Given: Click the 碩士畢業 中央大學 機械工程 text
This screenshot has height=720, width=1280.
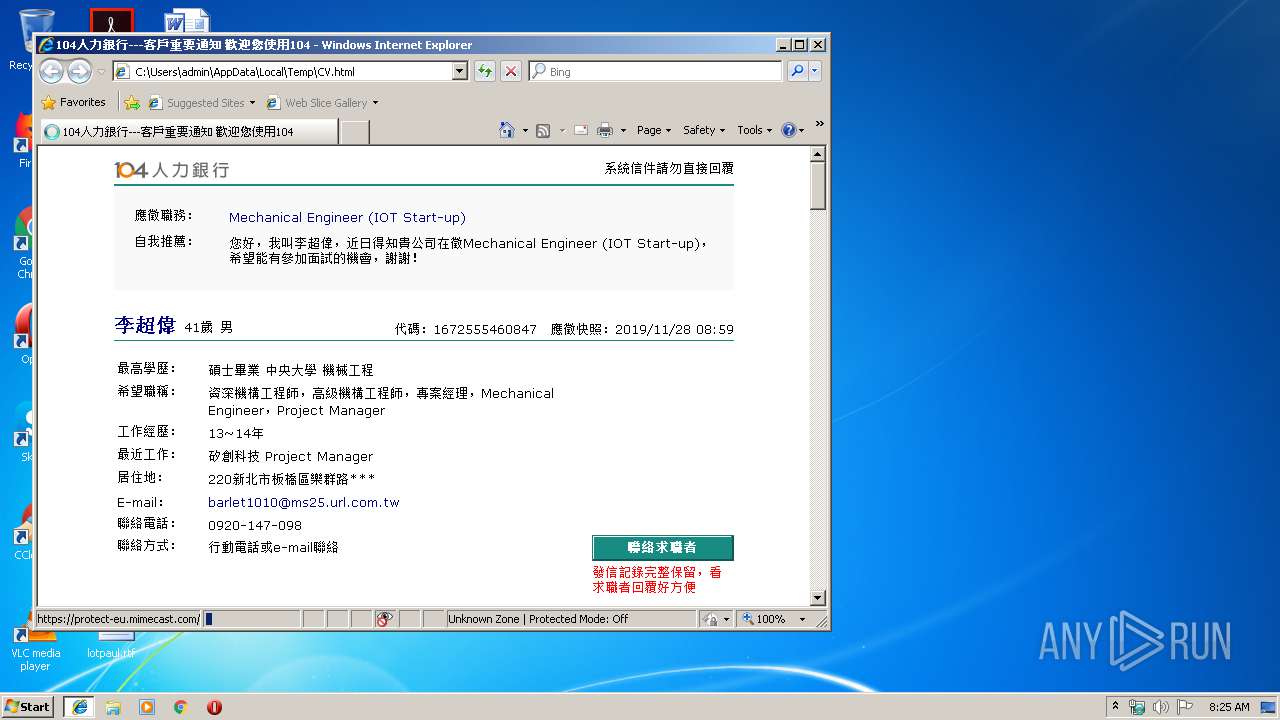Looking at the screenshot, I should (291, 370).
